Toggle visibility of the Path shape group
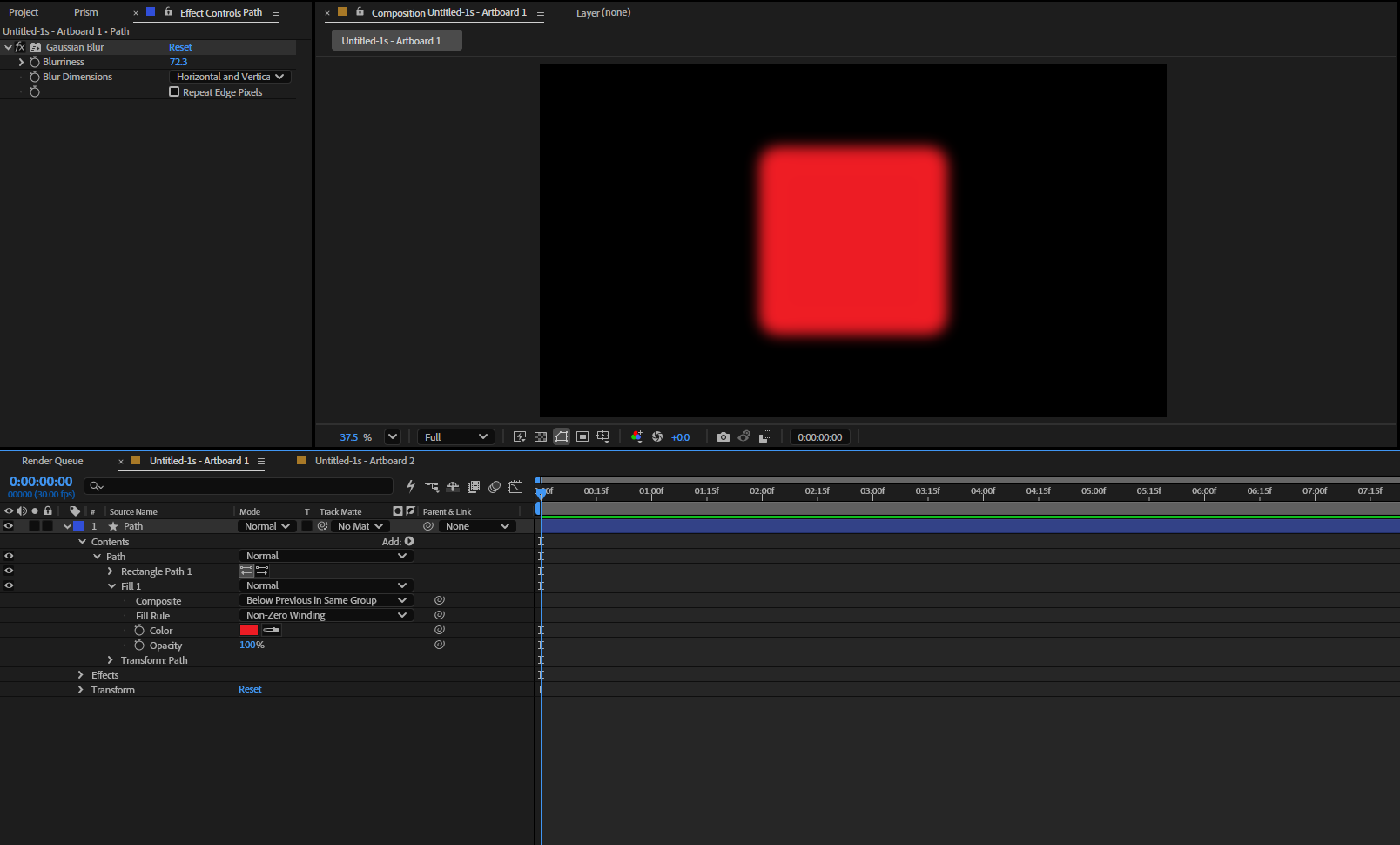Image resolution: width=1400 pixels, height=845 pixels. 9,556
